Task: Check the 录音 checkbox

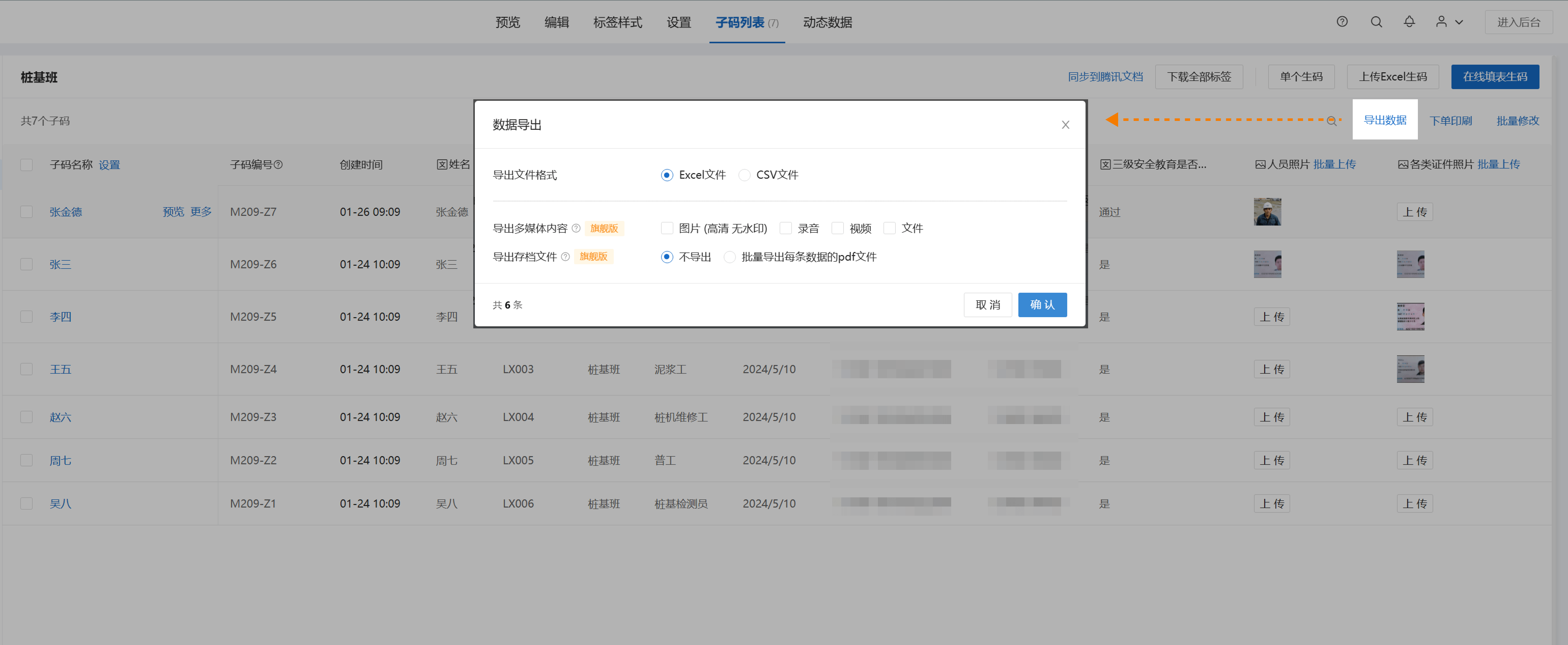Action: click(x=786, y=228)
